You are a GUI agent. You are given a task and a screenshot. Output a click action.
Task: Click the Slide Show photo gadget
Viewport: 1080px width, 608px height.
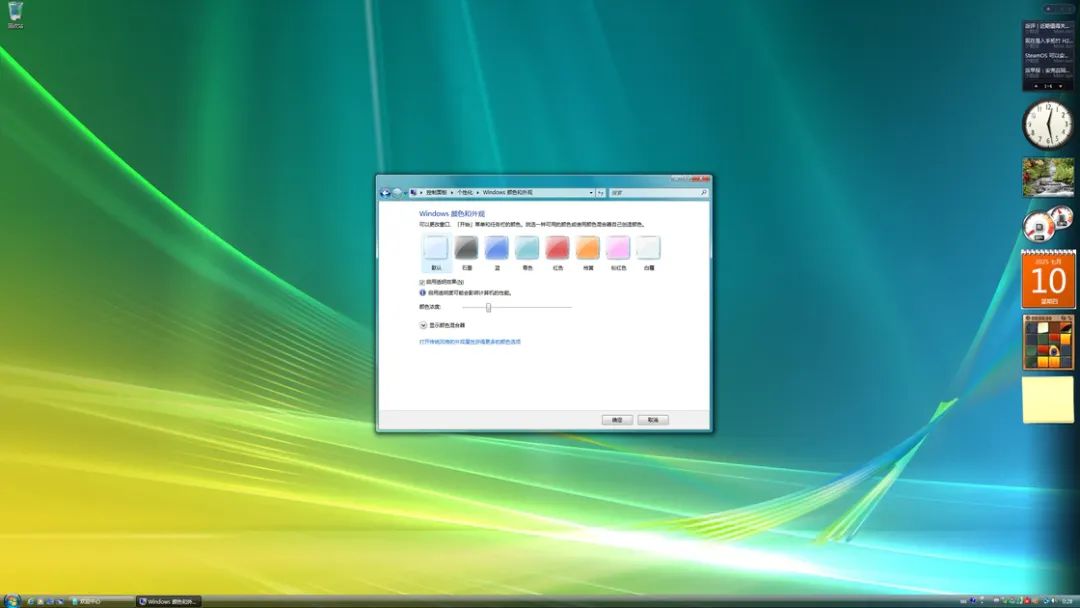point(1048,178)
